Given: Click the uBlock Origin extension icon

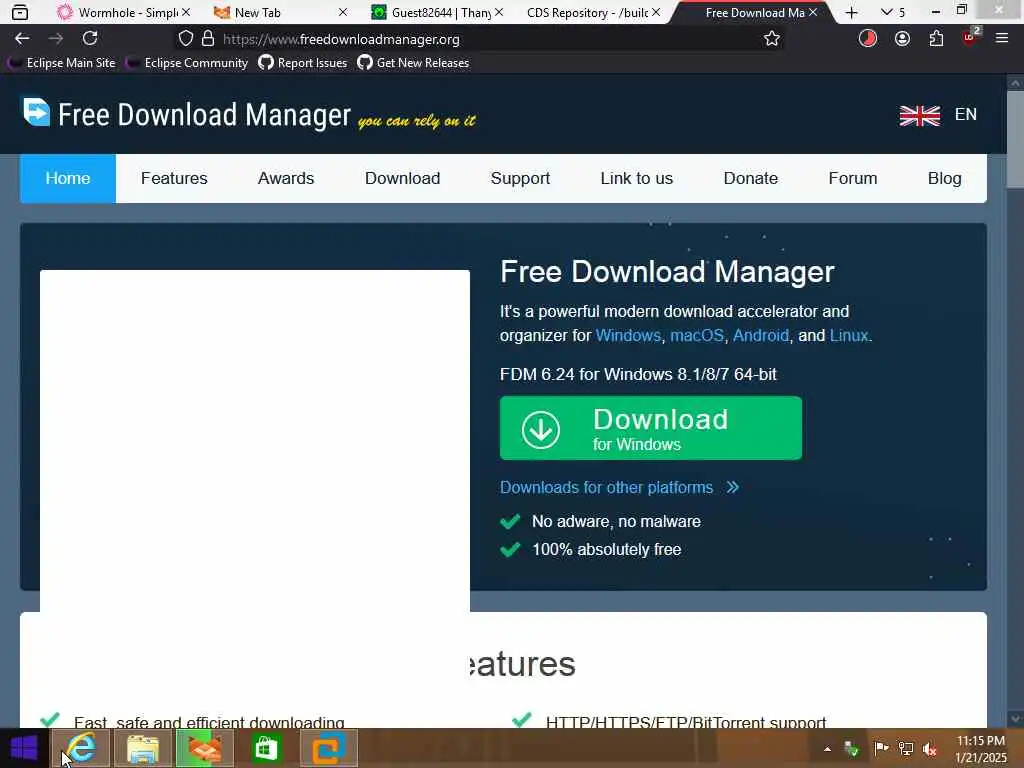Looking at the screenshot, I should pos(970,37).
